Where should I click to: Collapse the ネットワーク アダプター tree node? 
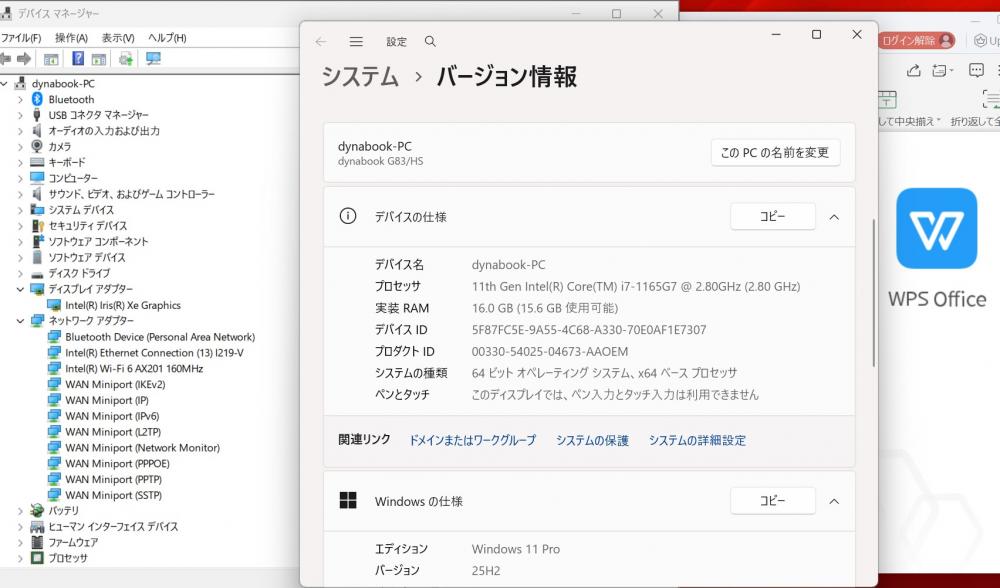[20, 321]
